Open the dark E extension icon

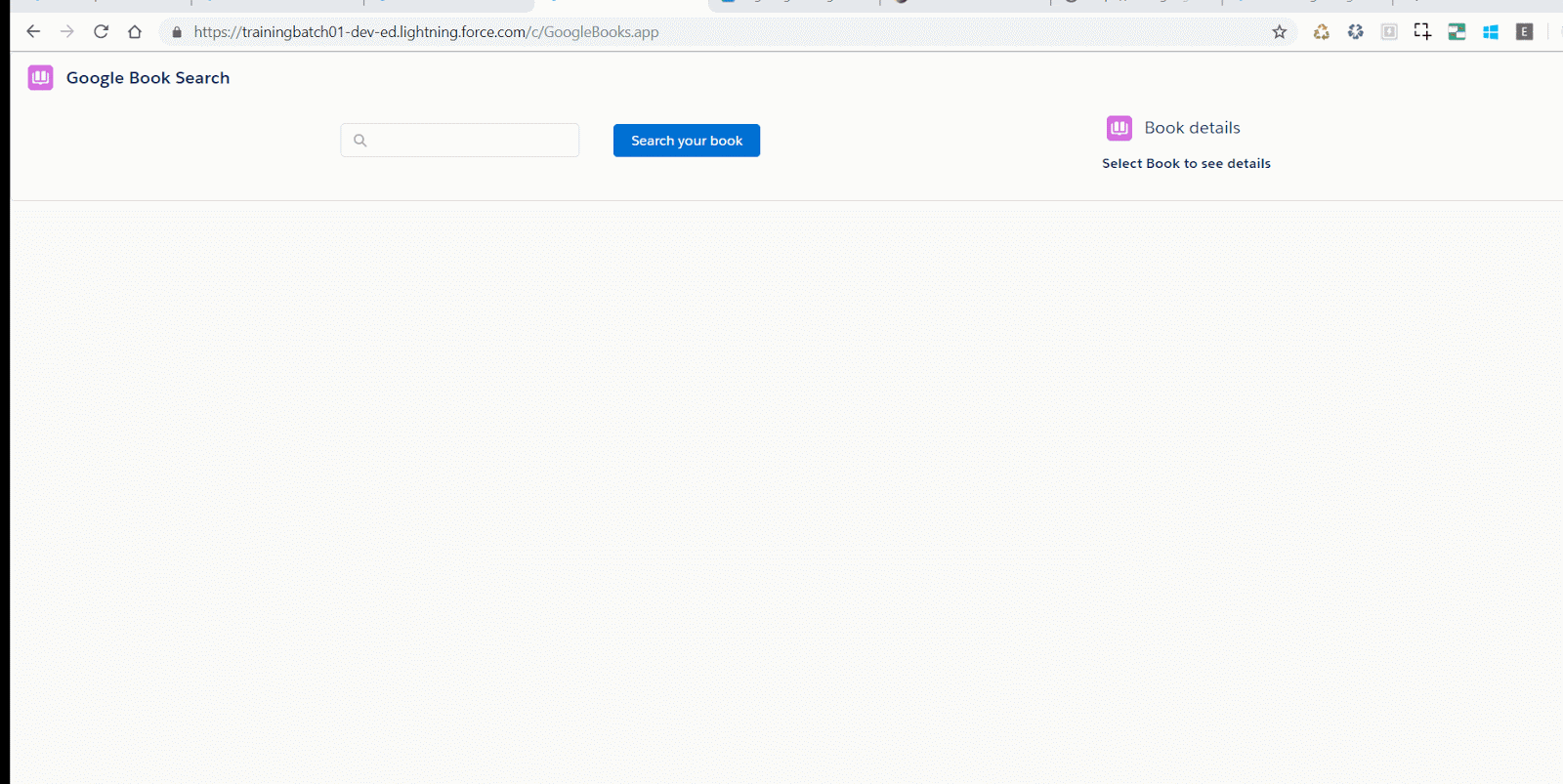(1524, 32)
